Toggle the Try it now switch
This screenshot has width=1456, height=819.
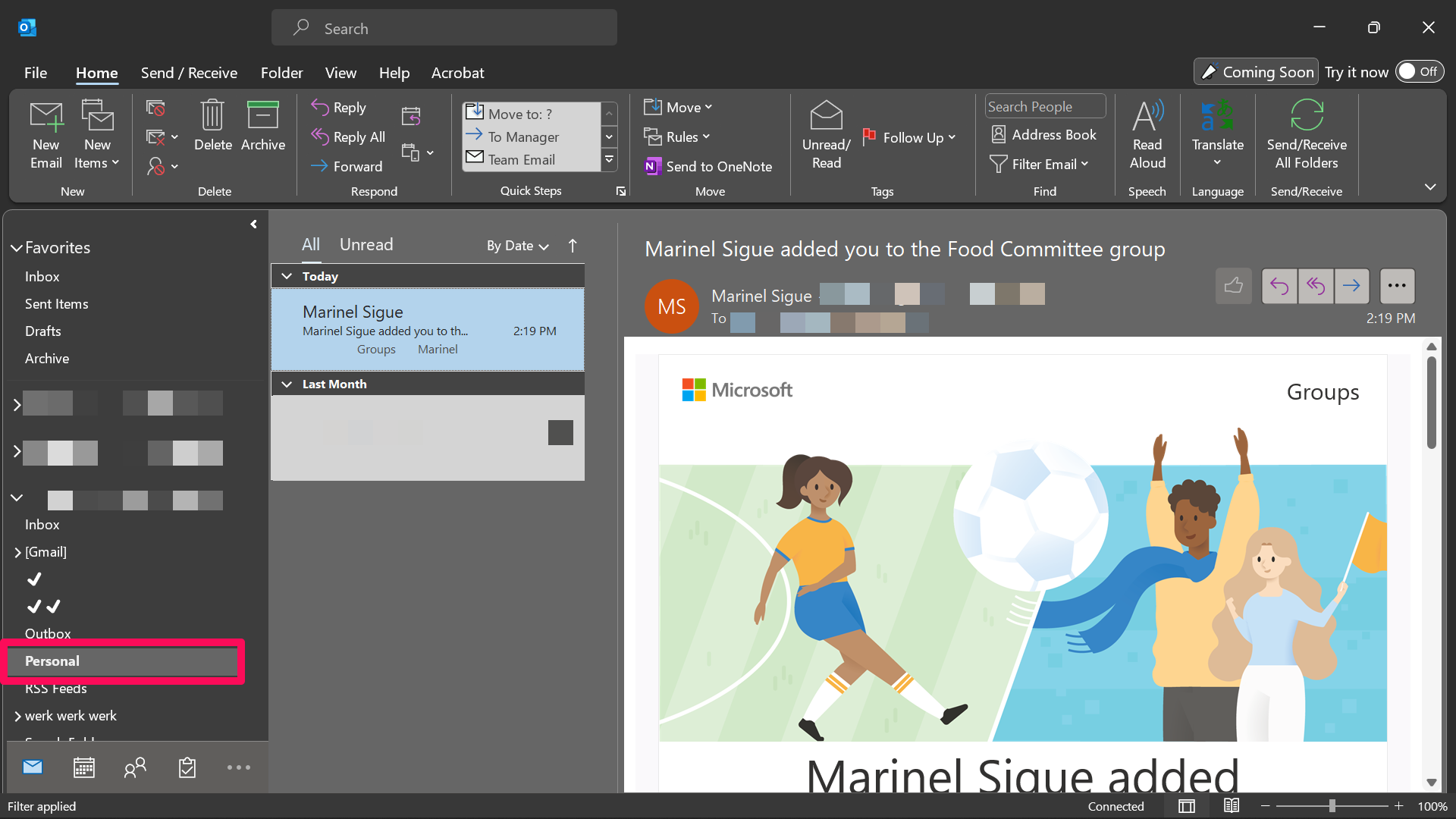click(x=1419, y=71)
